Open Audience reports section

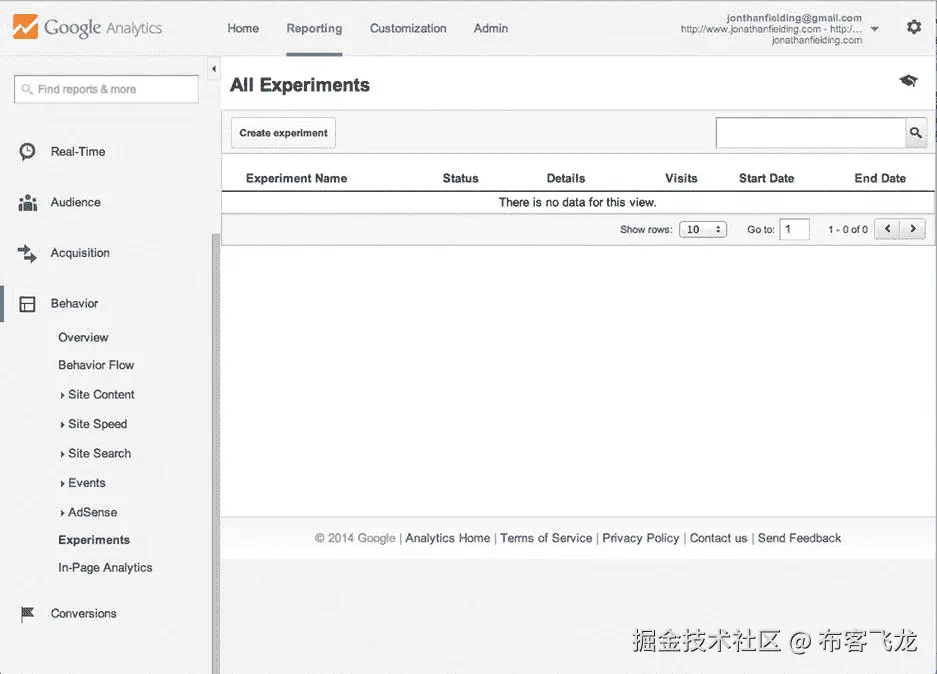[x=75, y=203]
